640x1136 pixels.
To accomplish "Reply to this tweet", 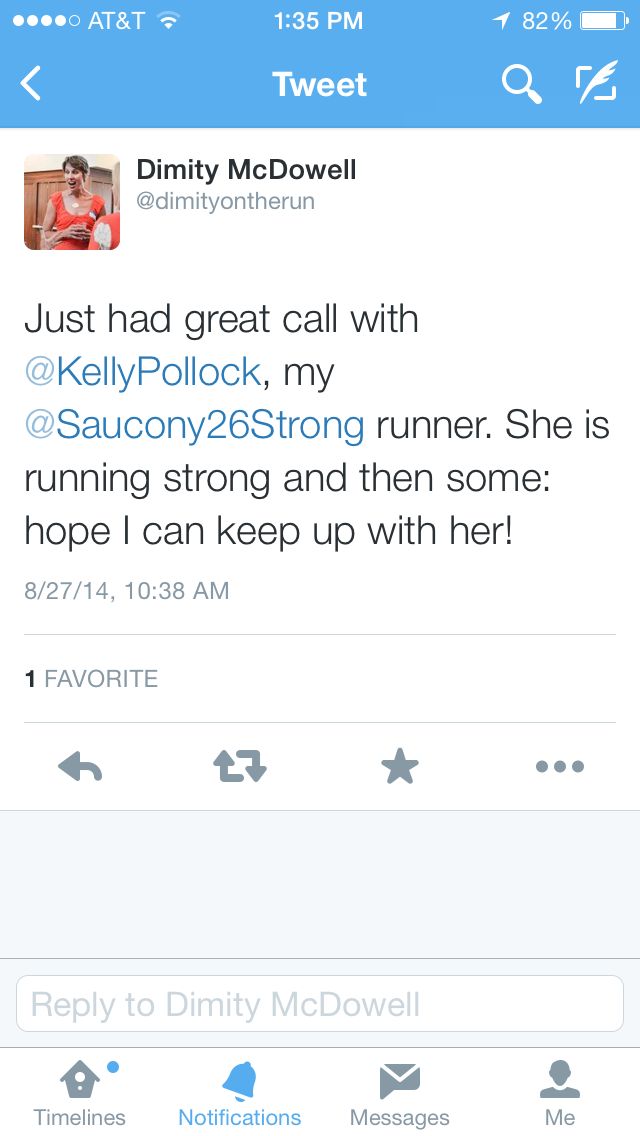I will coord(81,767).
